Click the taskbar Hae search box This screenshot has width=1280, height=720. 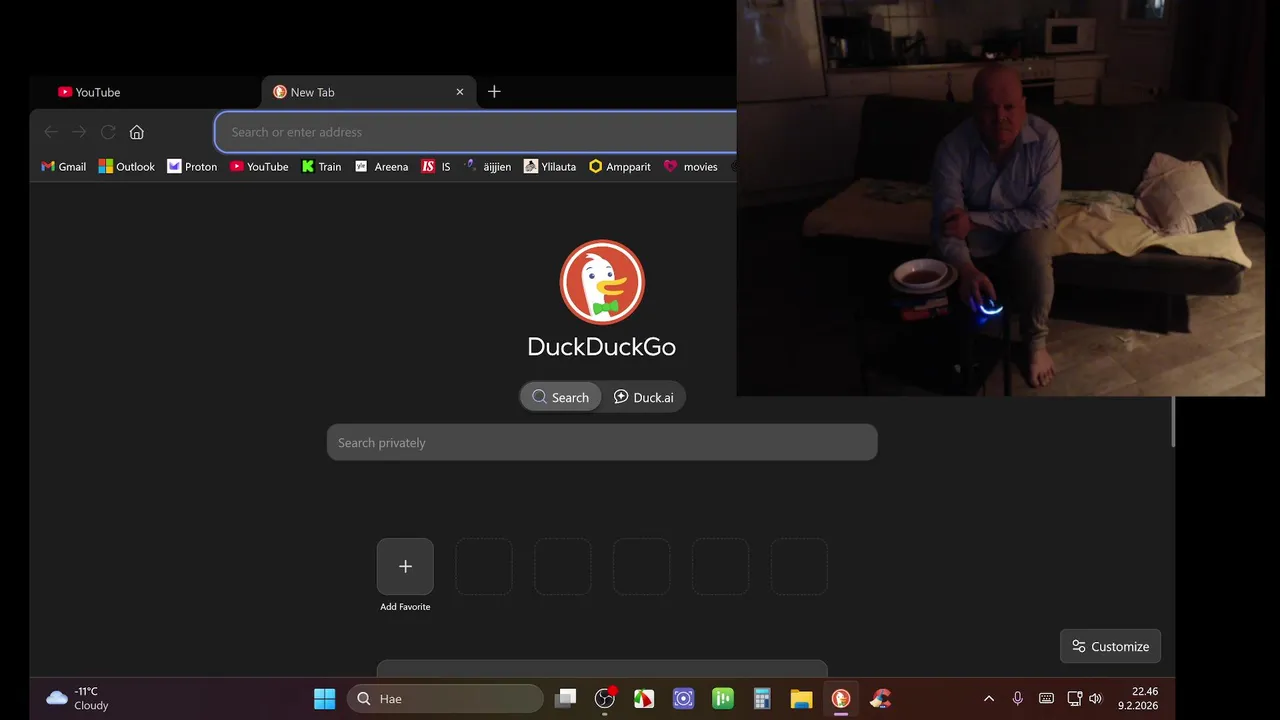click(x=445, y=699)
